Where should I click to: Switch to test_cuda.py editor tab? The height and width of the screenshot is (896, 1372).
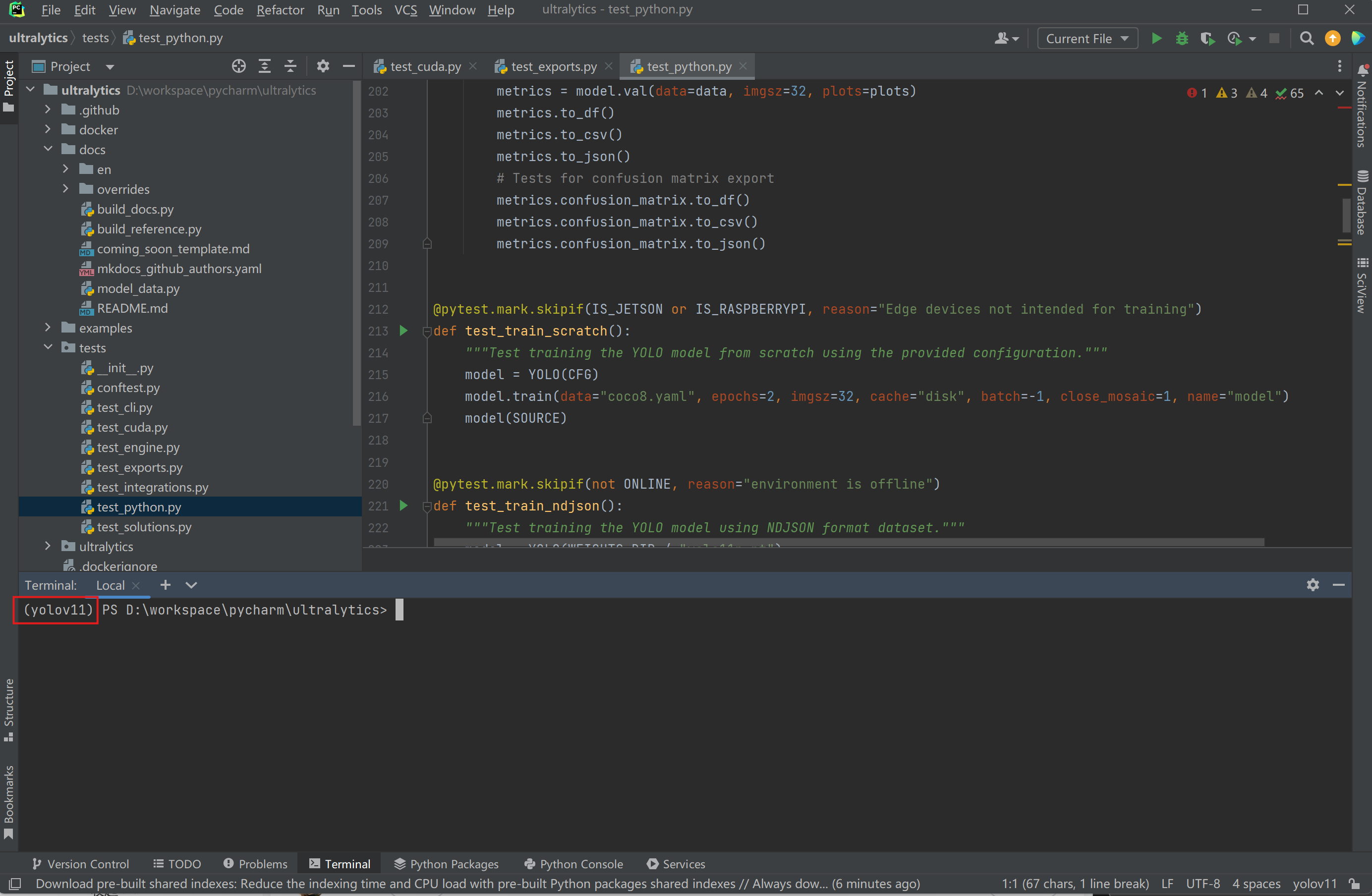coord(425,66)
